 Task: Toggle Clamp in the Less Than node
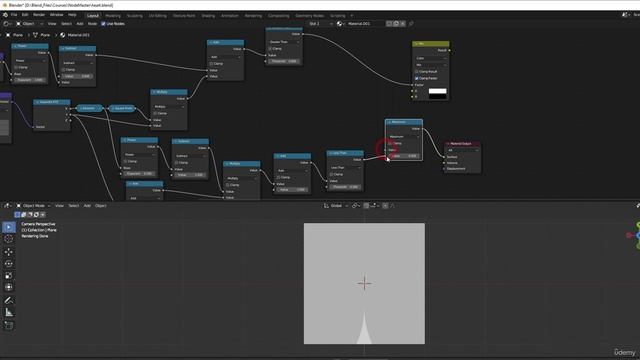[331, 174]
